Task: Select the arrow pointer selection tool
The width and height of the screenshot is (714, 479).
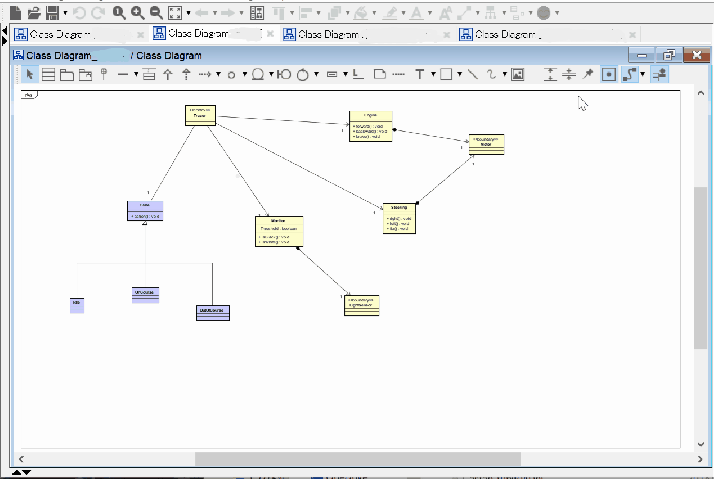Action: (30, 74)
